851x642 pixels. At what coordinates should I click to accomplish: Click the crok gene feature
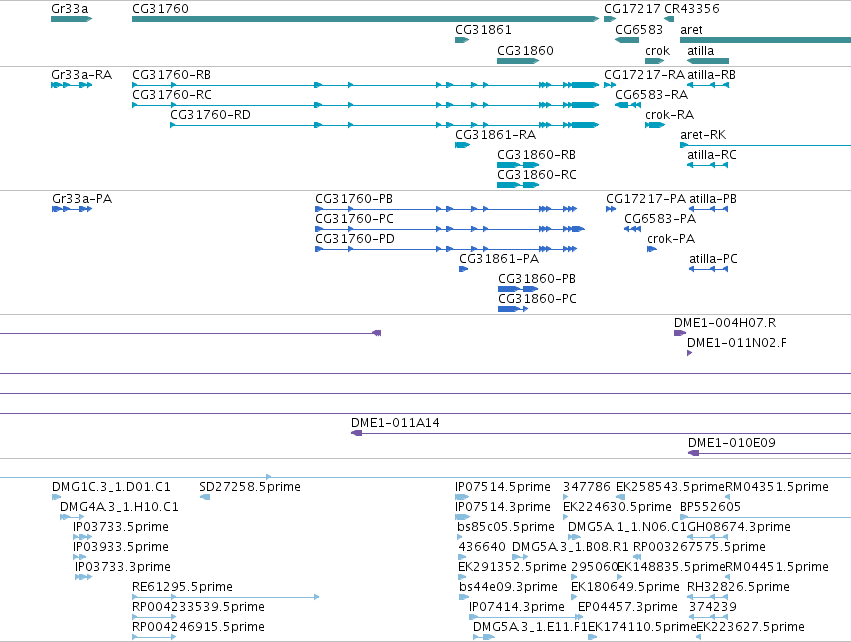pos(655,61)
